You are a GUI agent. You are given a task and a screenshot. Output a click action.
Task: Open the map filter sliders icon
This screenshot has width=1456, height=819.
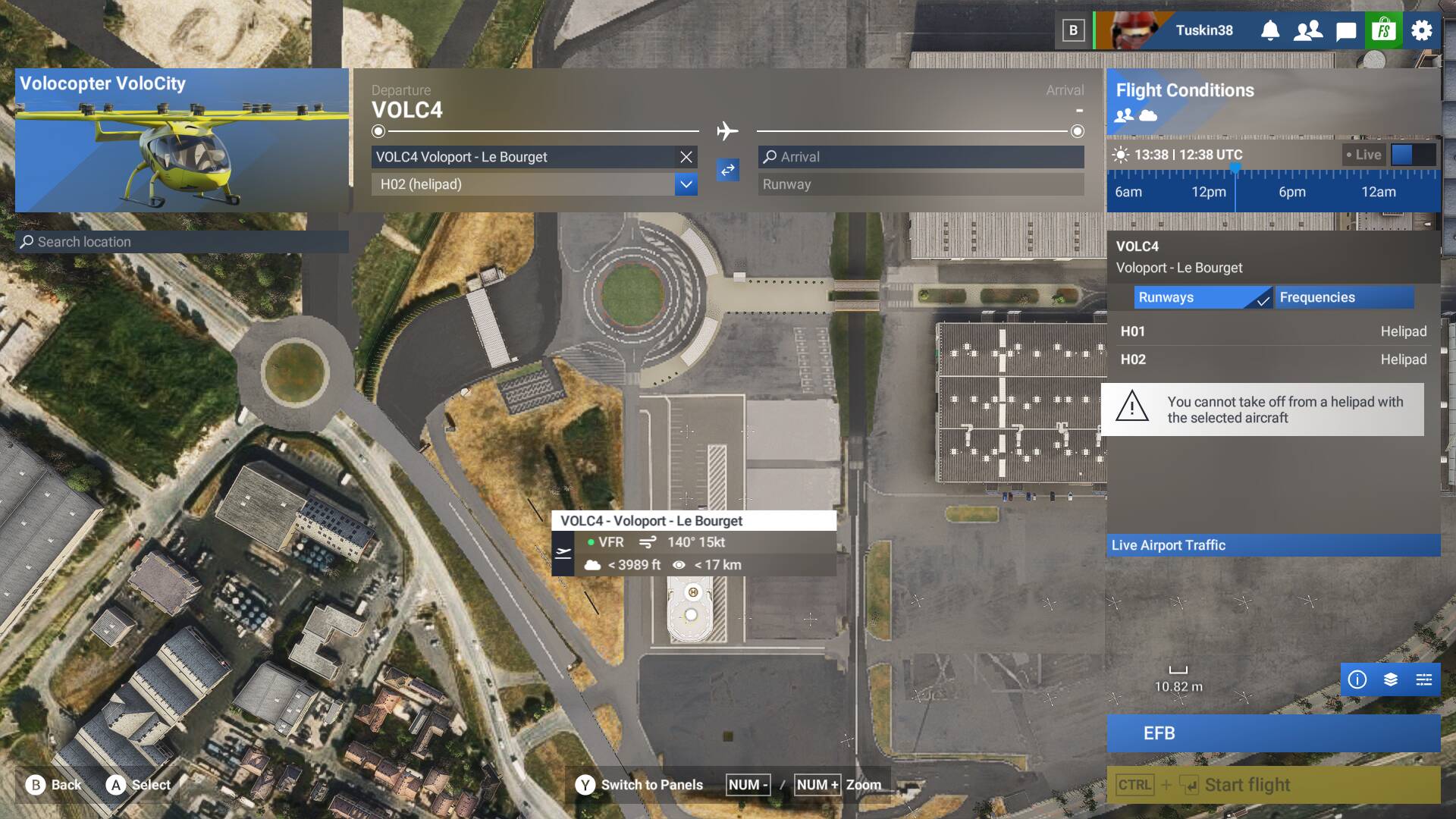1424,679
